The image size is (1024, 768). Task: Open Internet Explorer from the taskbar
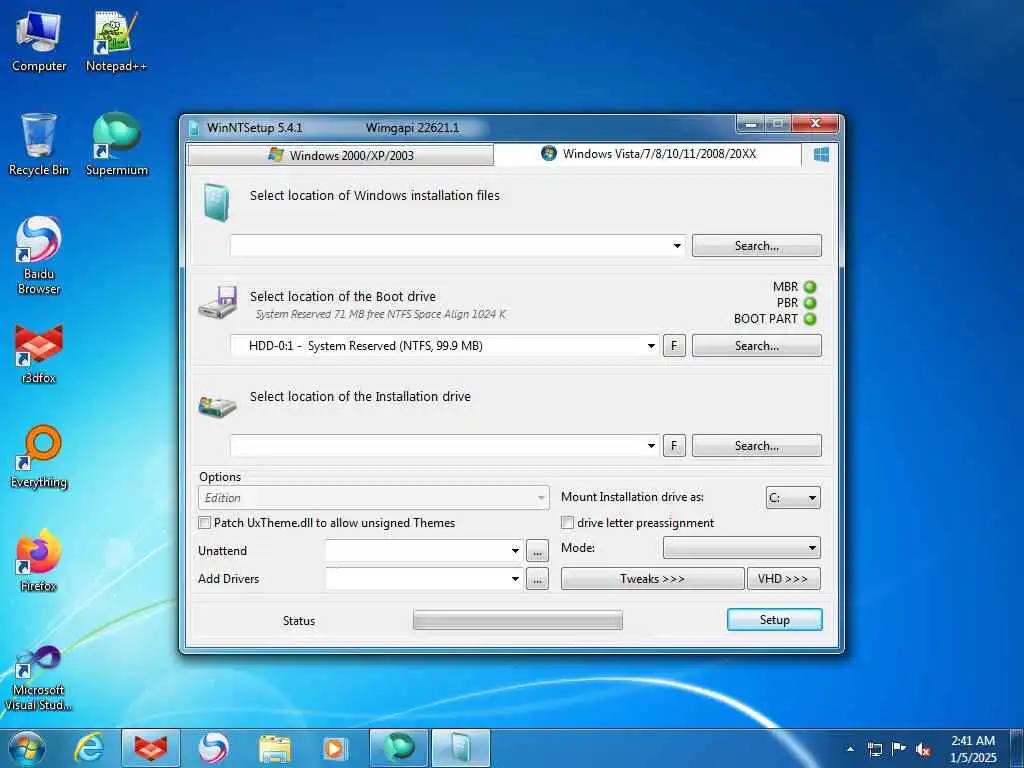[x=88, y=748]
